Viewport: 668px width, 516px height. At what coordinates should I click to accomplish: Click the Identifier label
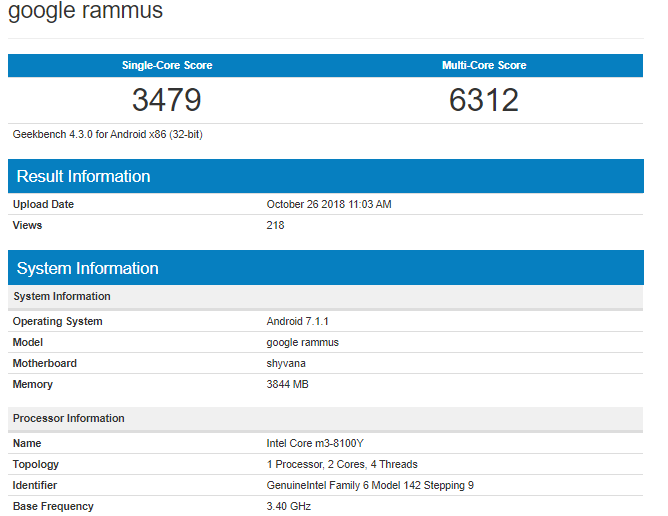[x=35, y=485]
